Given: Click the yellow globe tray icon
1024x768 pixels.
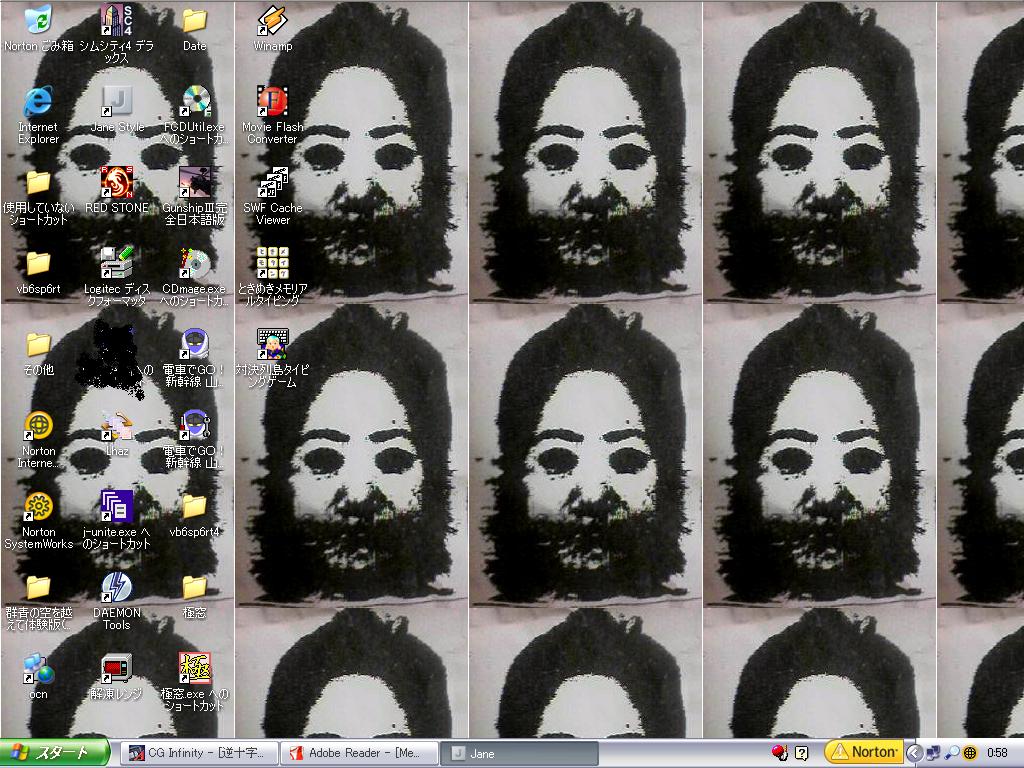Looking at the screenshot, I should [970, 753].
